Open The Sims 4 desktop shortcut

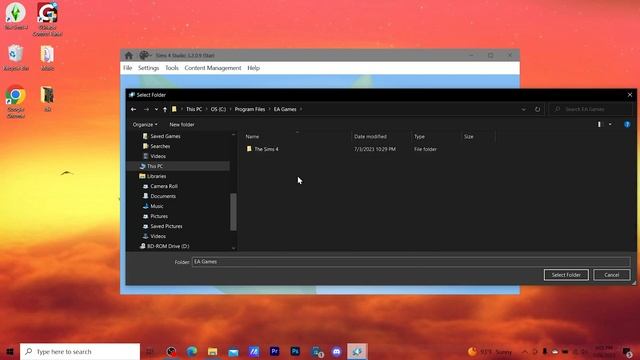point(16,16)
